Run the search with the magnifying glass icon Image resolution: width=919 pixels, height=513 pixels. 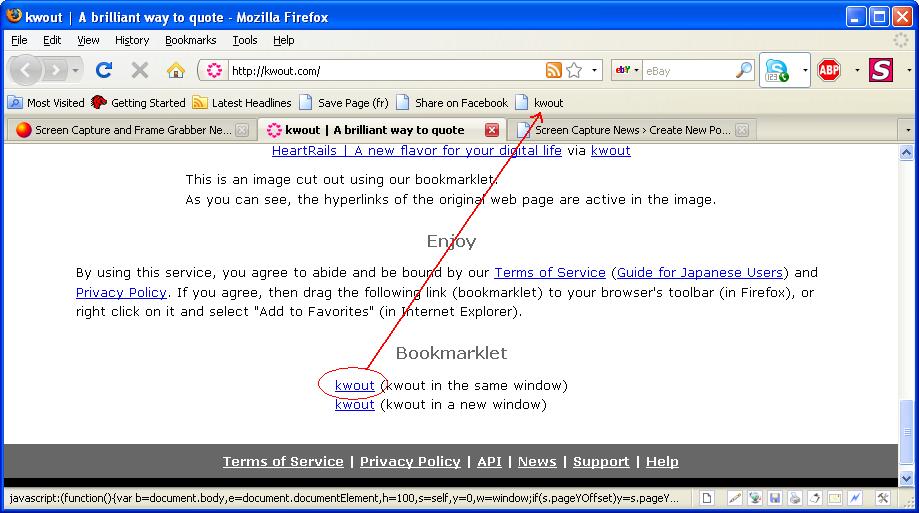pos(744,70)
